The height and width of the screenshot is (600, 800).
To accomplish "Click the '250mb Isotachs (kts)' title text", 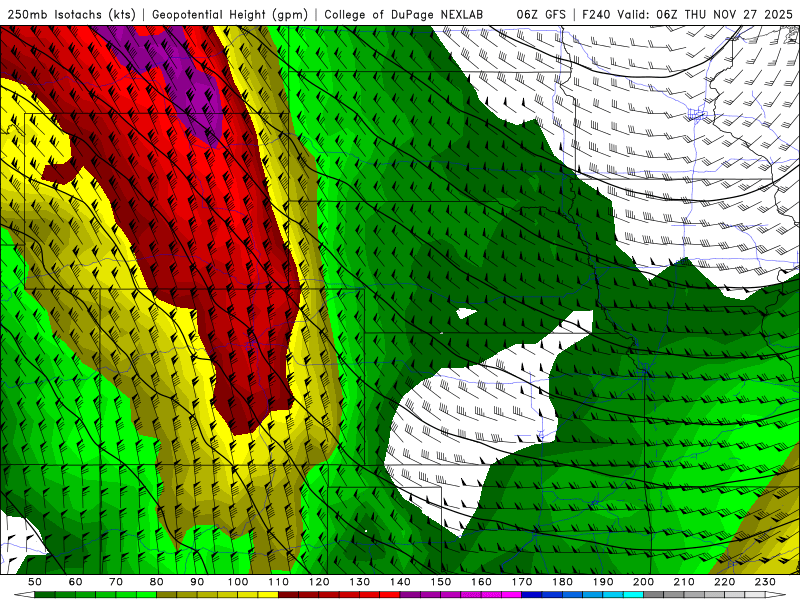I will point(71,14).
